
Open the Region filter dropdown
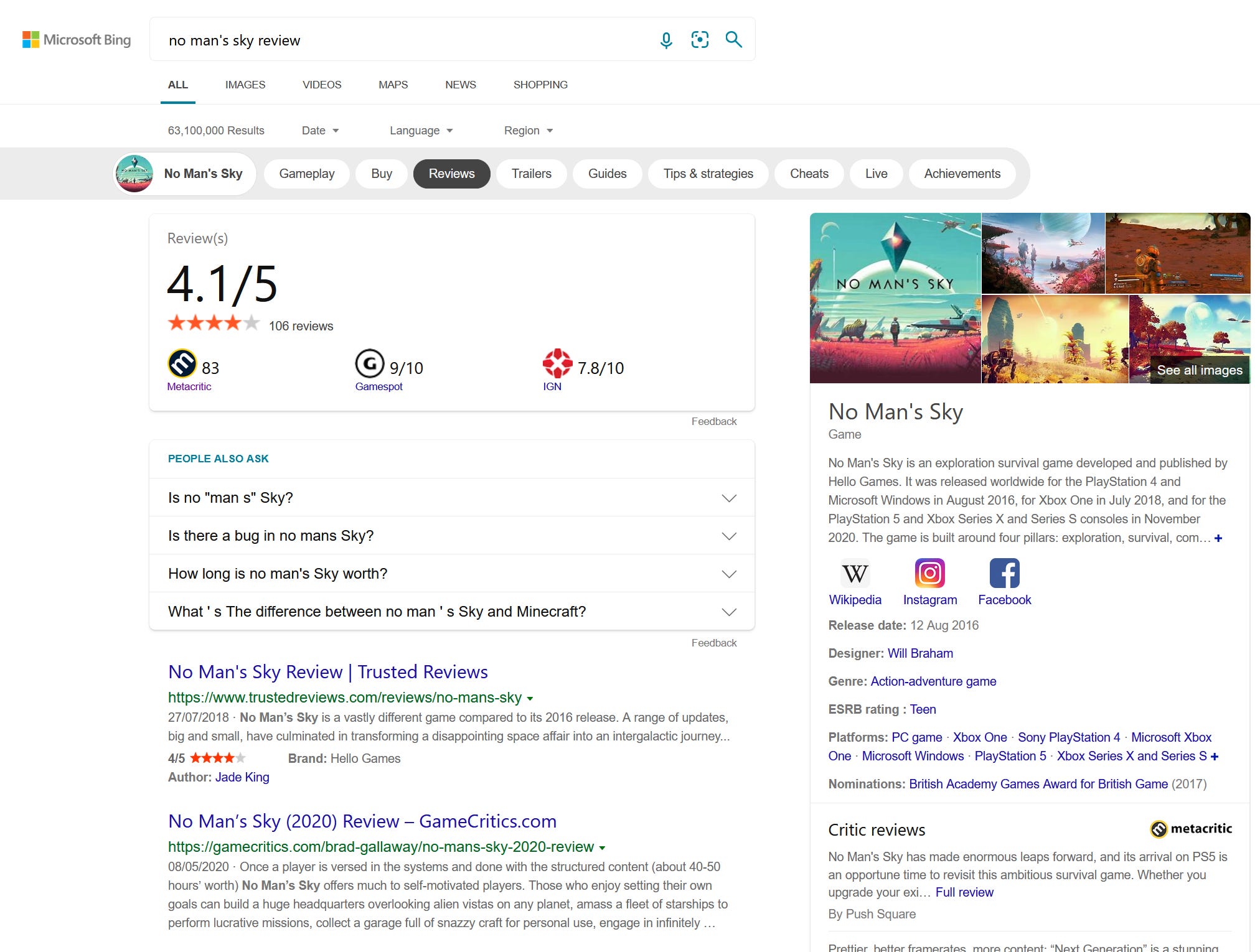tap(528, 131)
